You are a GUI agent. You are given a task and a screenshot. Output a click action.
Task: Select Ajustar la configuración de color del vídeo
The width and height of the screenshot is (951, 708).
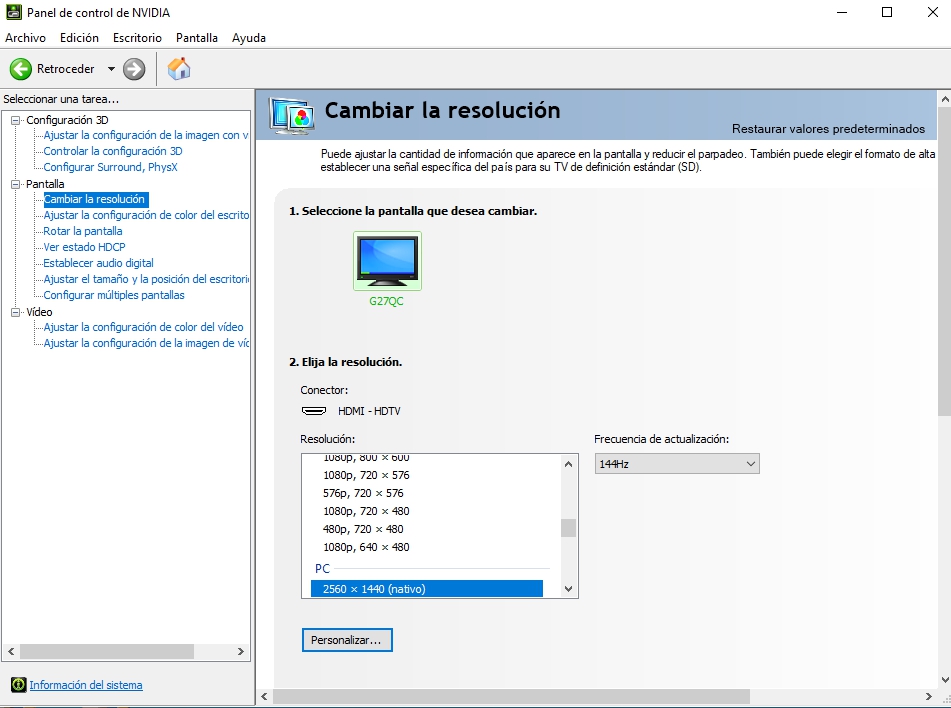143,327
